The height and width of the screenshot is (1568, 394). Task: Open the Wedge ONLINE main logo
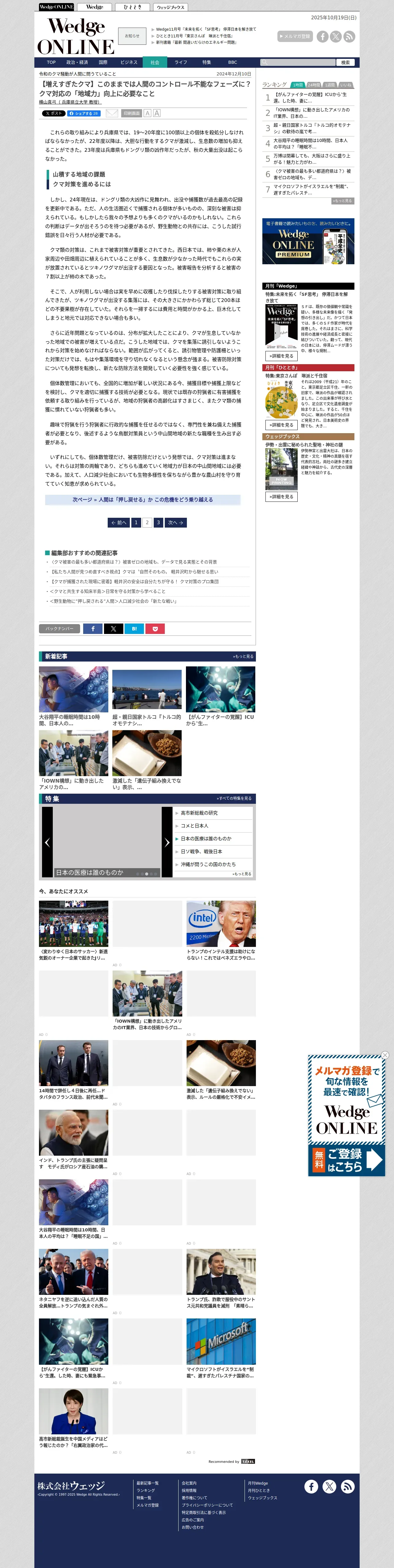(75, 36)
